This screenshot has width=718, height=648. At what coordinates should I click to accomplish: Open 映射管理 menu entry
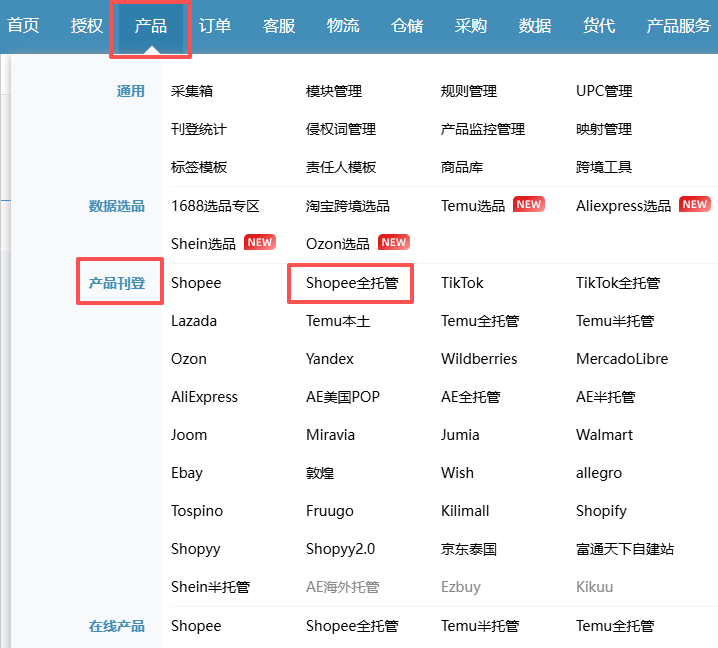click(604, 129)
